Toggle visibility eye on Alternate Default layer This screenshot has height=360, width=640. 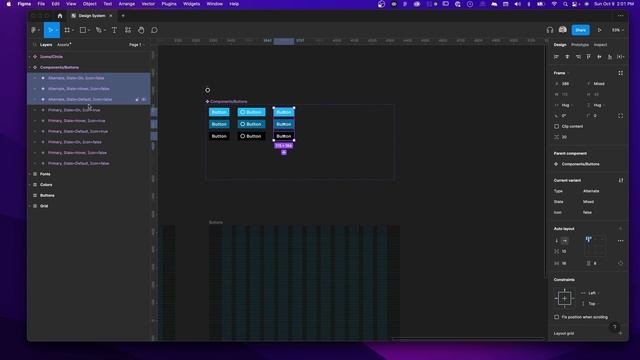click(x=144, y=100)
